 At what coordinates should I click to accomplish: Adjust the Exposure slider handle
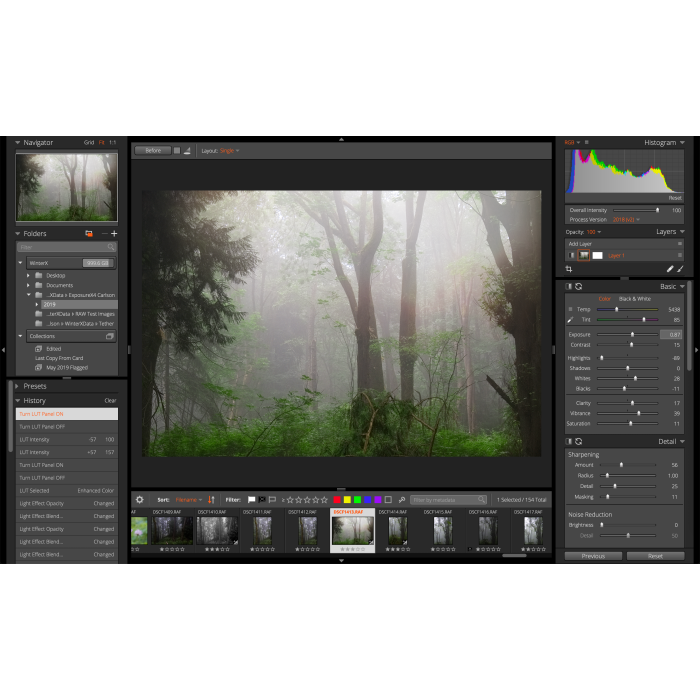(x=632, y=334)
